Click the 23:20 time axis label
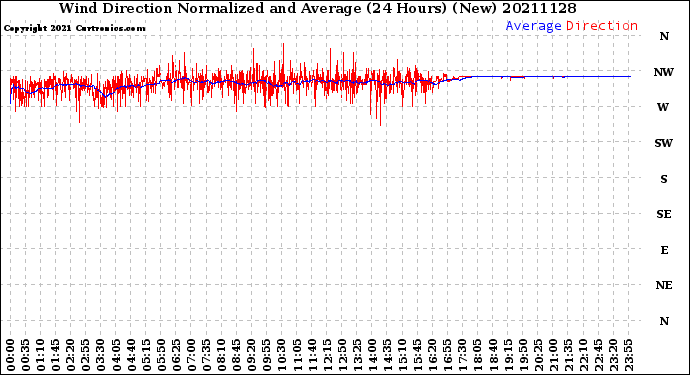 click(613, 356)
